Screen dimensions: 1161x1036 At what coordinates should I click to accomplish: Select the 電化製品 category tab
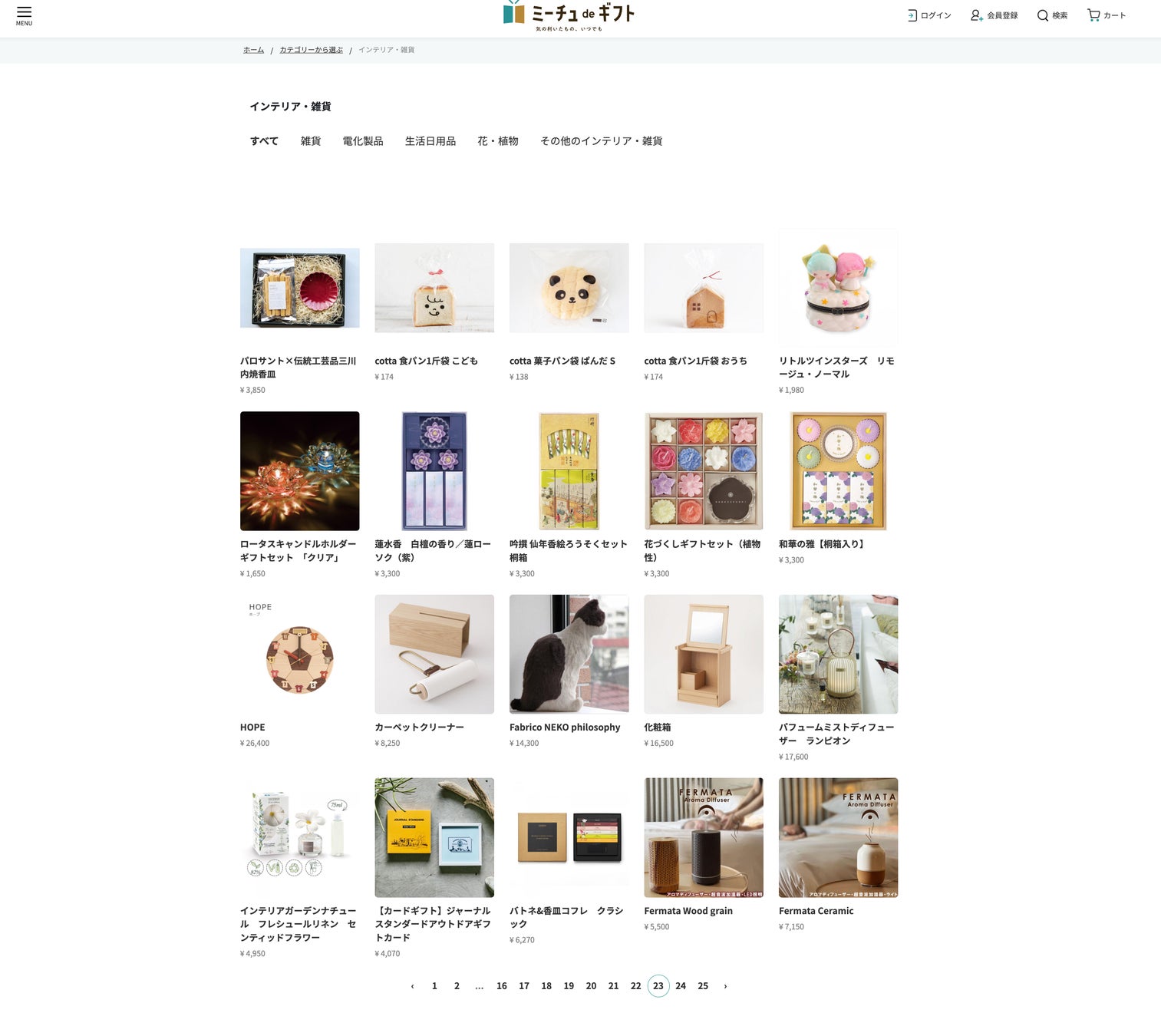[363, 141]
